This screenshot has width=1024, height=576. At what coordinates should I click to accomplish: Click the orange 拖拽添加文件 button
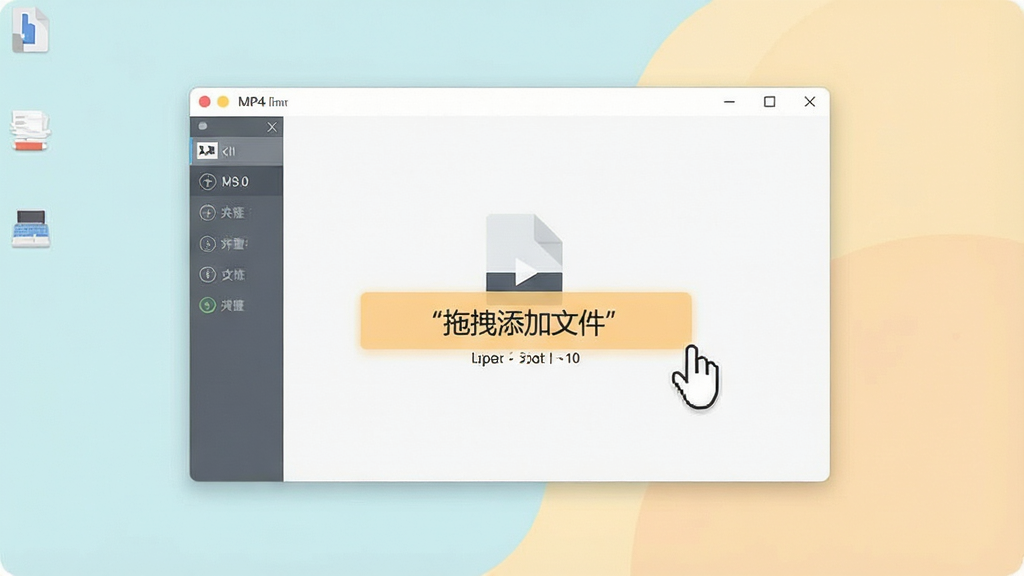tap(526, 321)
